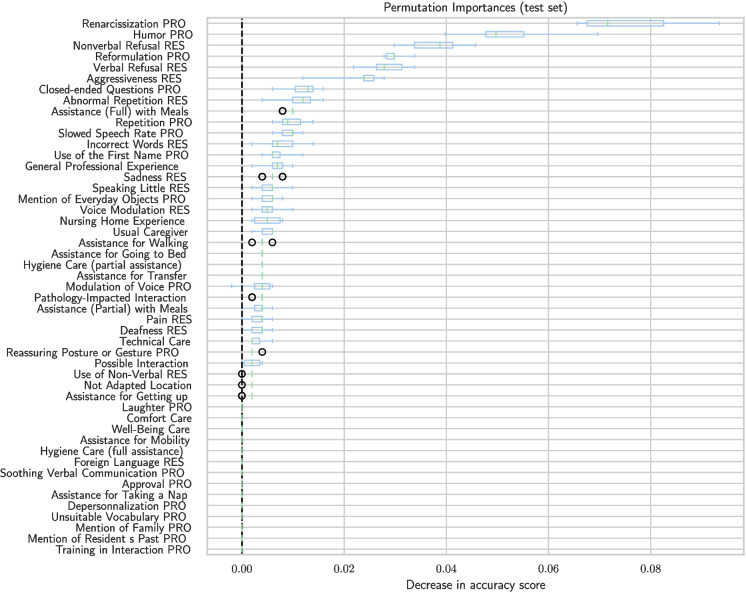
Task: Click the 0.04 x-axis tick label
Action: pos(446,569)
